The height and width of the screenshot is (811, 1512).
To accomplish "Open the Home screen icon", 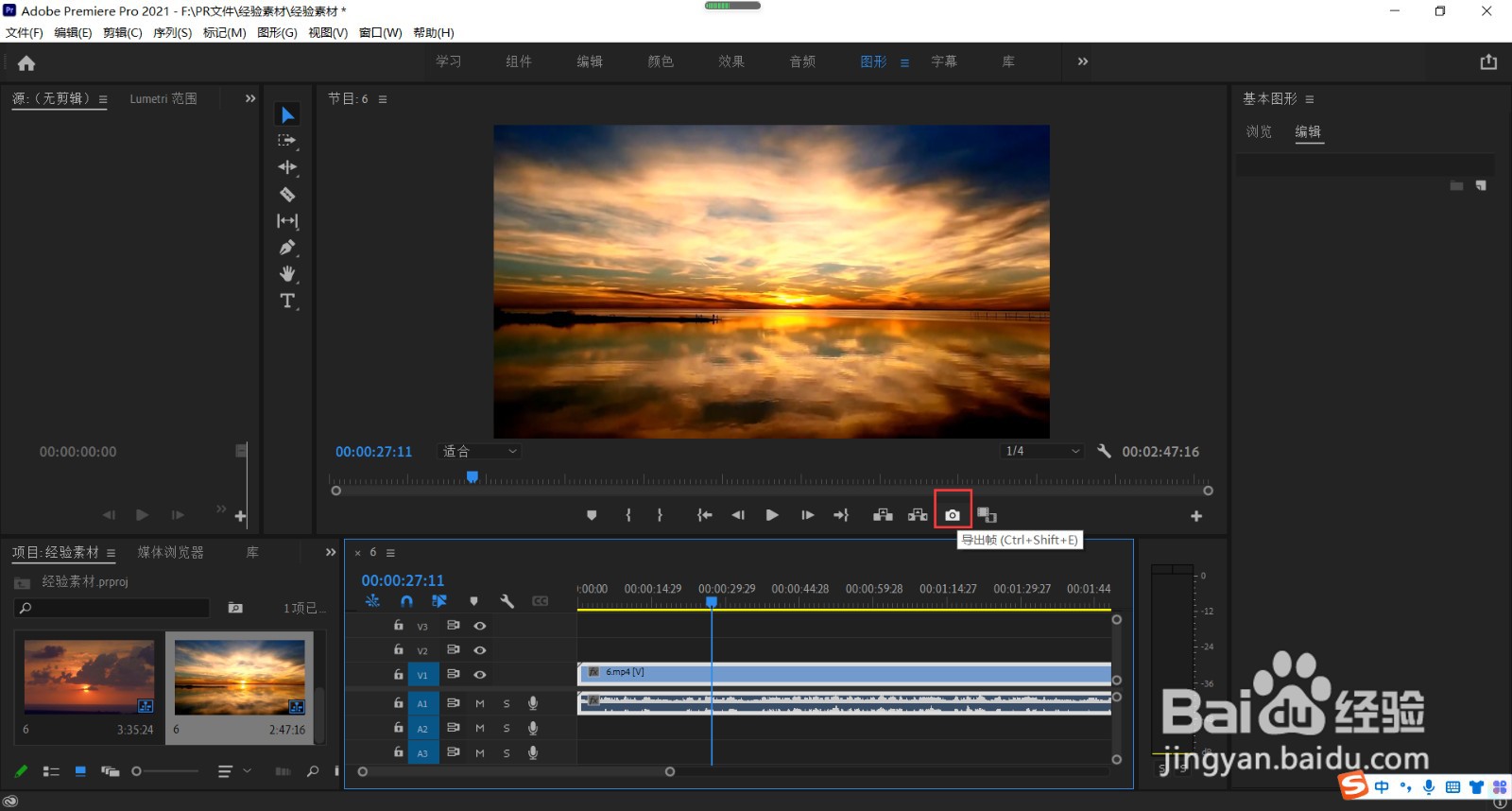I will pos(26,63).
